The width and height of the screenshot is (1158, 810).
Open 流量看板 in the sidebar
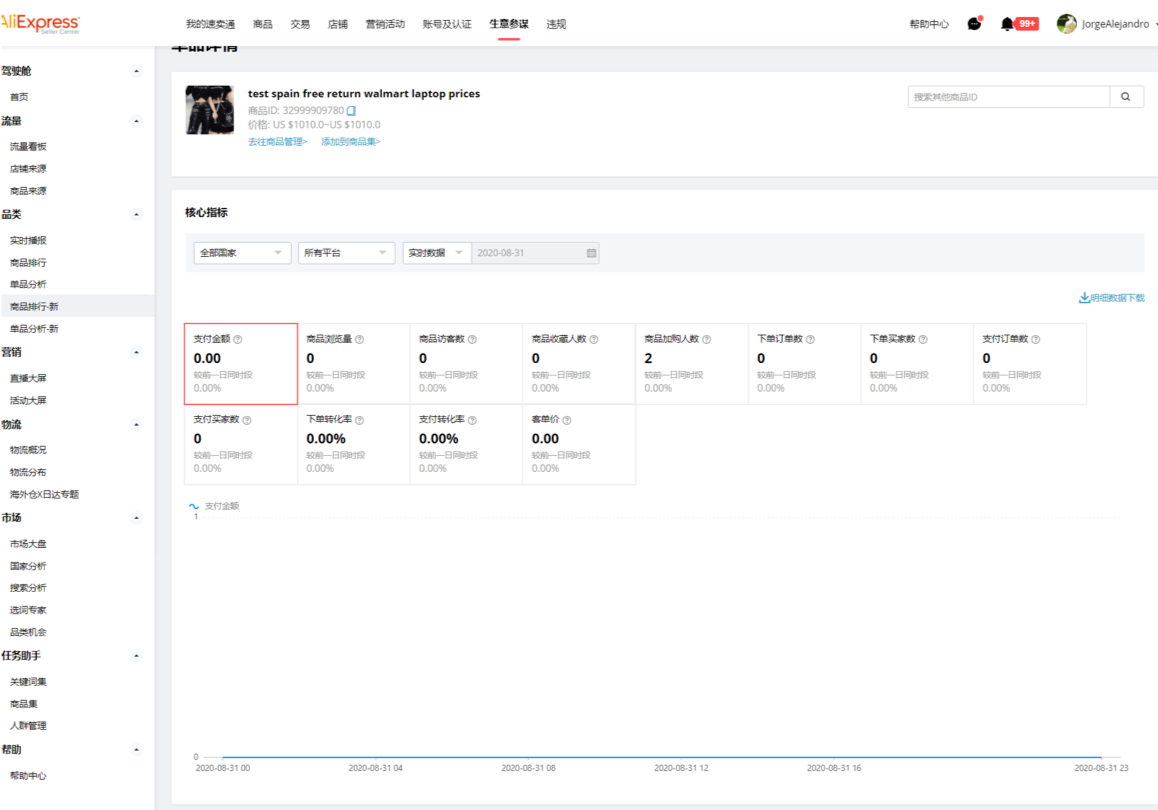pyautogui.click(x=28, y=147)
